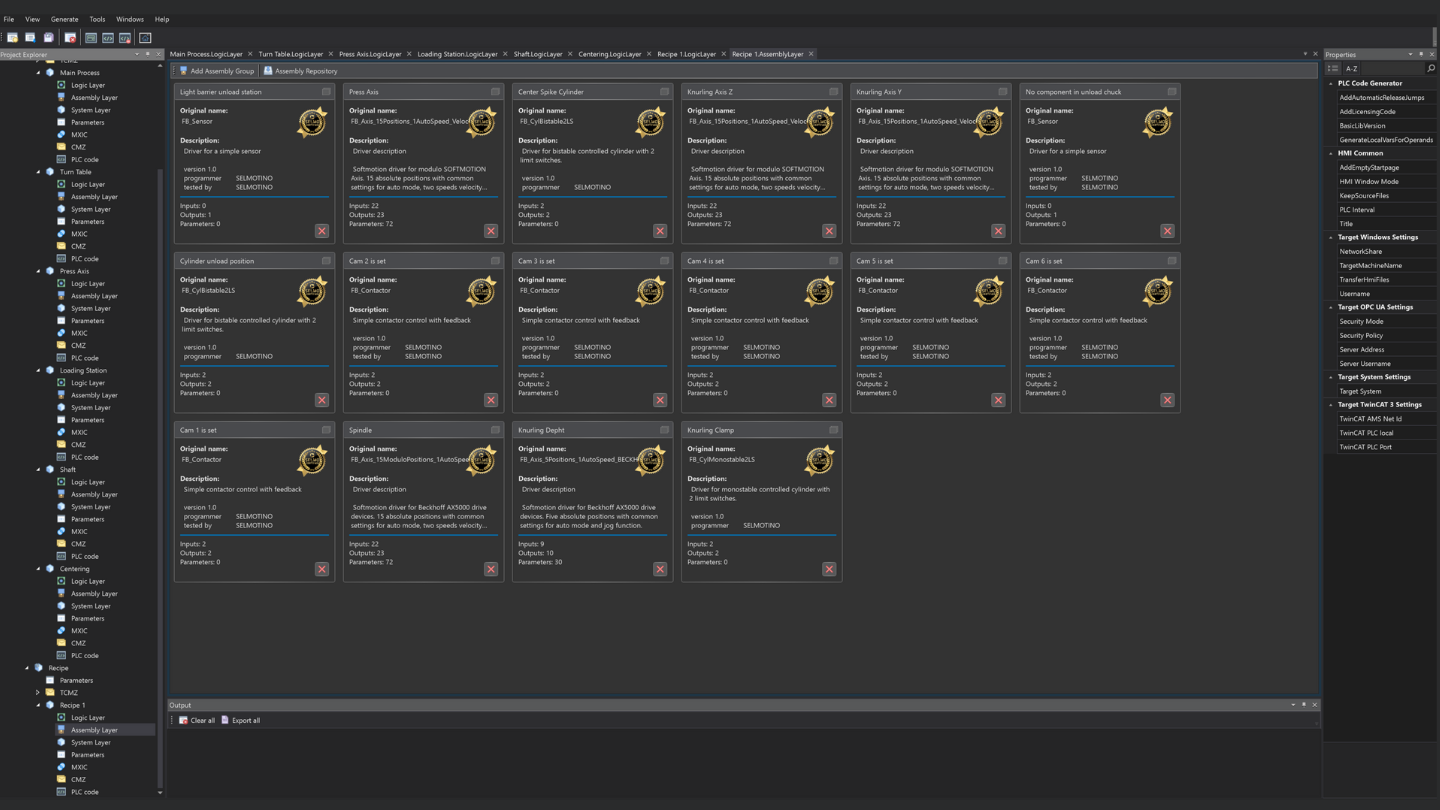Collapse the Target OPC UA Settings group
1440x810 pixels.
coord(1331,308)
